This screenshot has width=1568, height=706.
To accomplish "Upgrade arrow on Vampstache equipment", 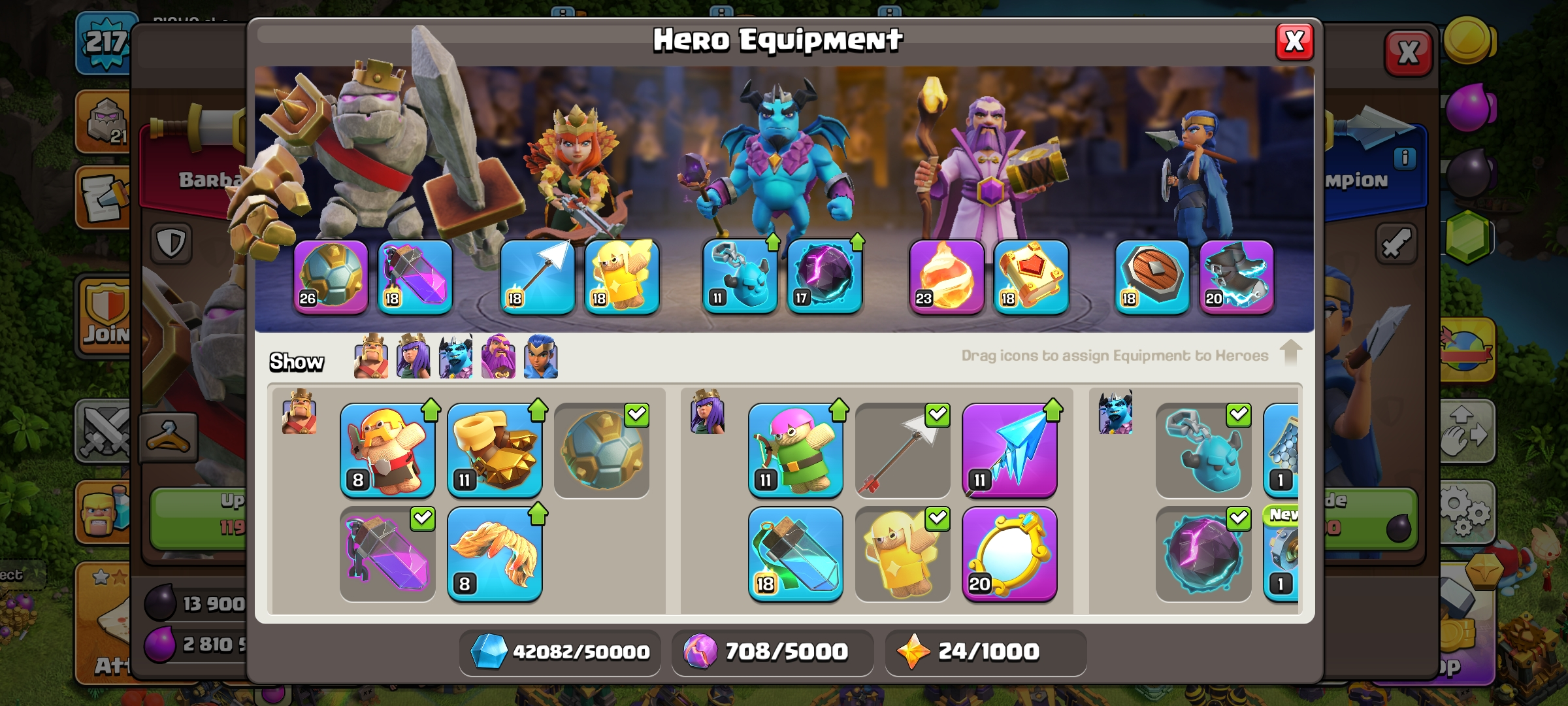I will tap(538, 514).
